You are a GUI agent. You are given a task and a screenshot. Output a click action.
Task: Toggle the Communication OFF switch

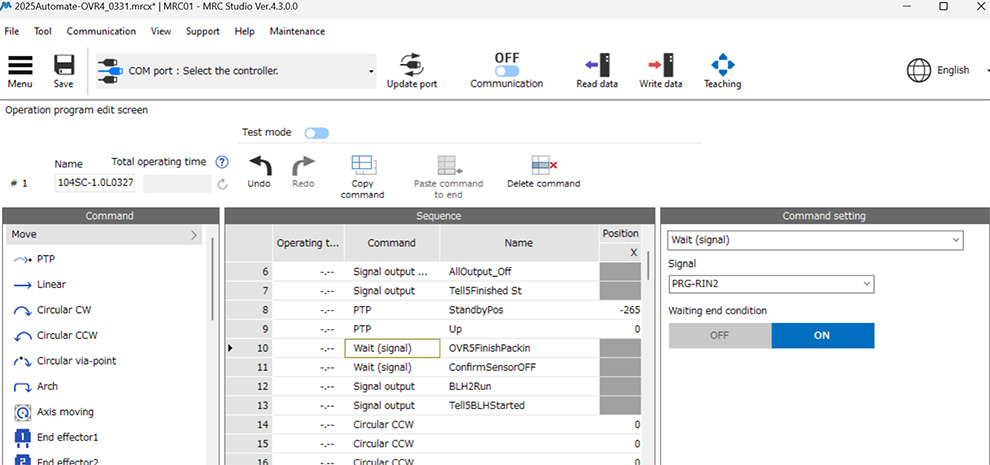[507, 71]
